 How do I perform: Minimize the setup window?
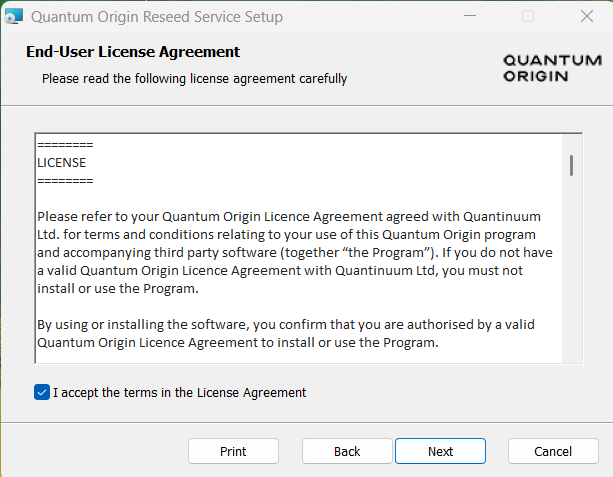tap(472, 17)
